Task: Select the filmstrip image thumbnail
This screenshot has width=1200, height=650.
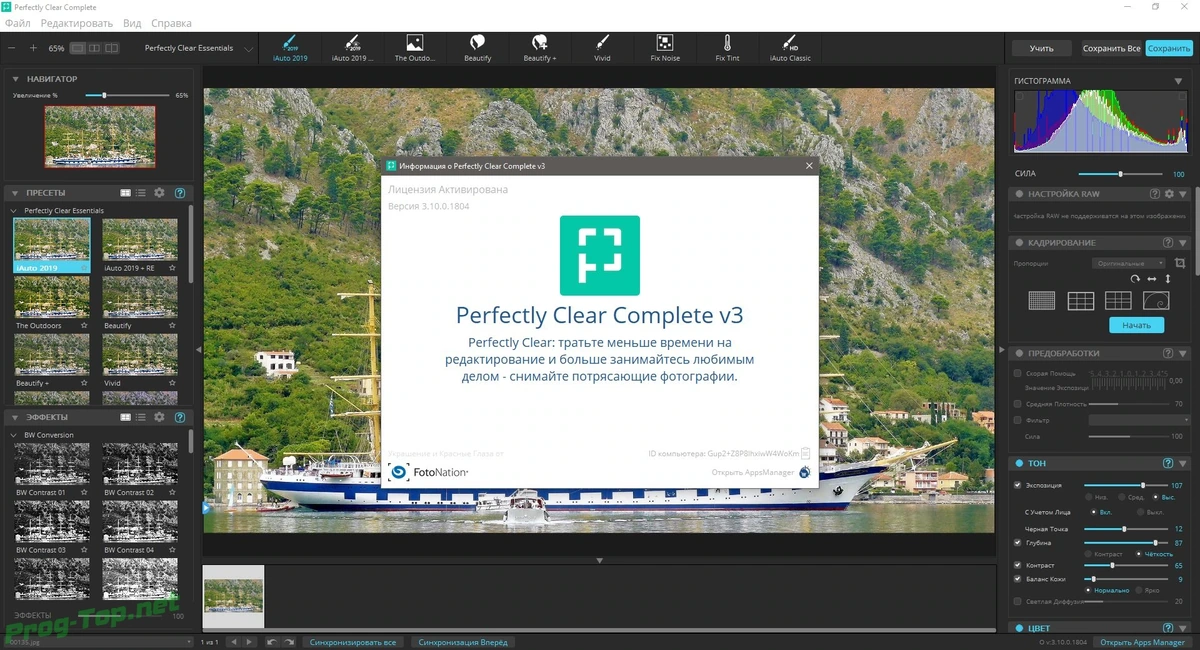Action: 234,596
